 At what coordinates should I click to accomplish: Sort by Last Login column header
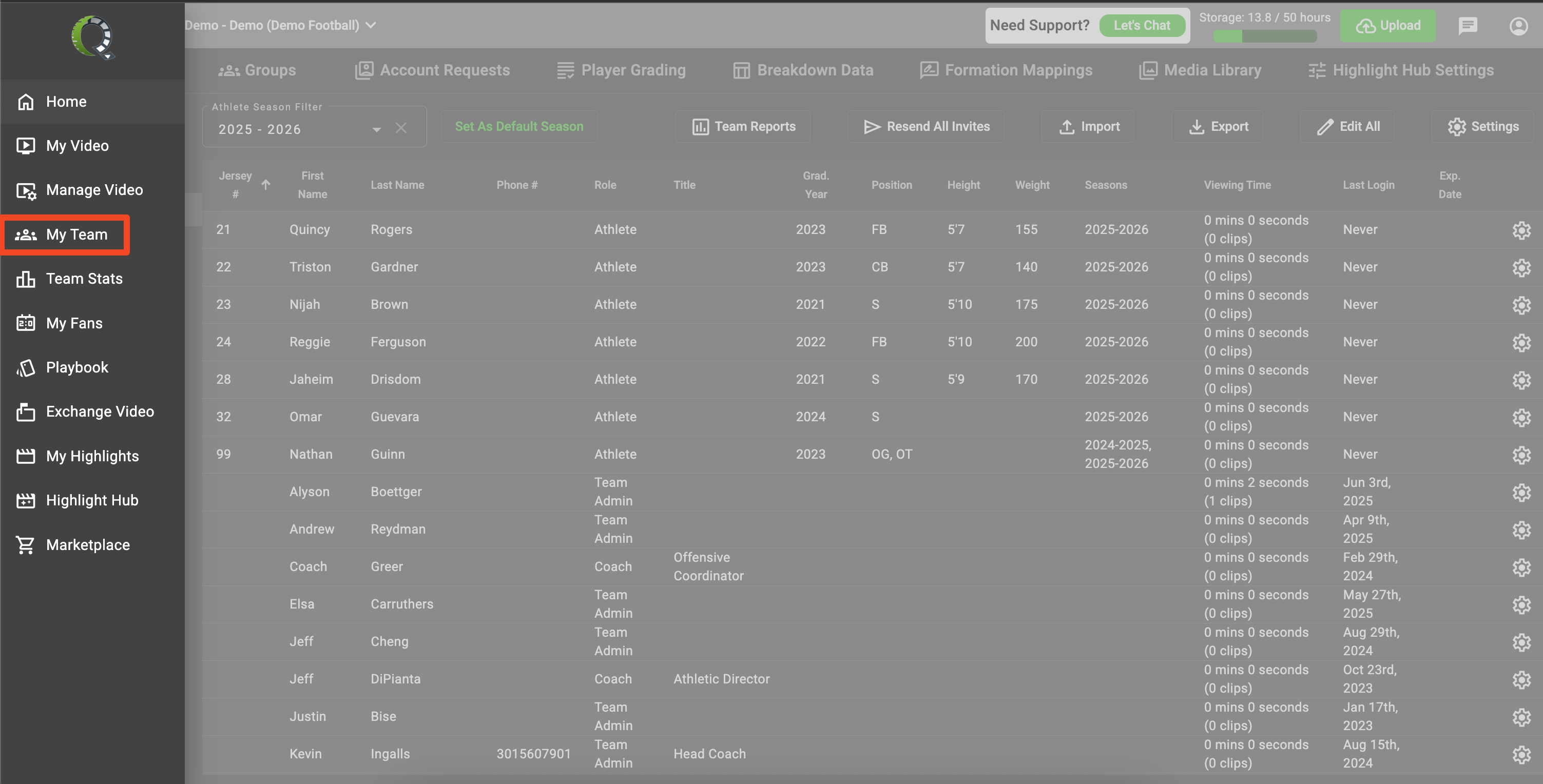[x=1368, y=185]
